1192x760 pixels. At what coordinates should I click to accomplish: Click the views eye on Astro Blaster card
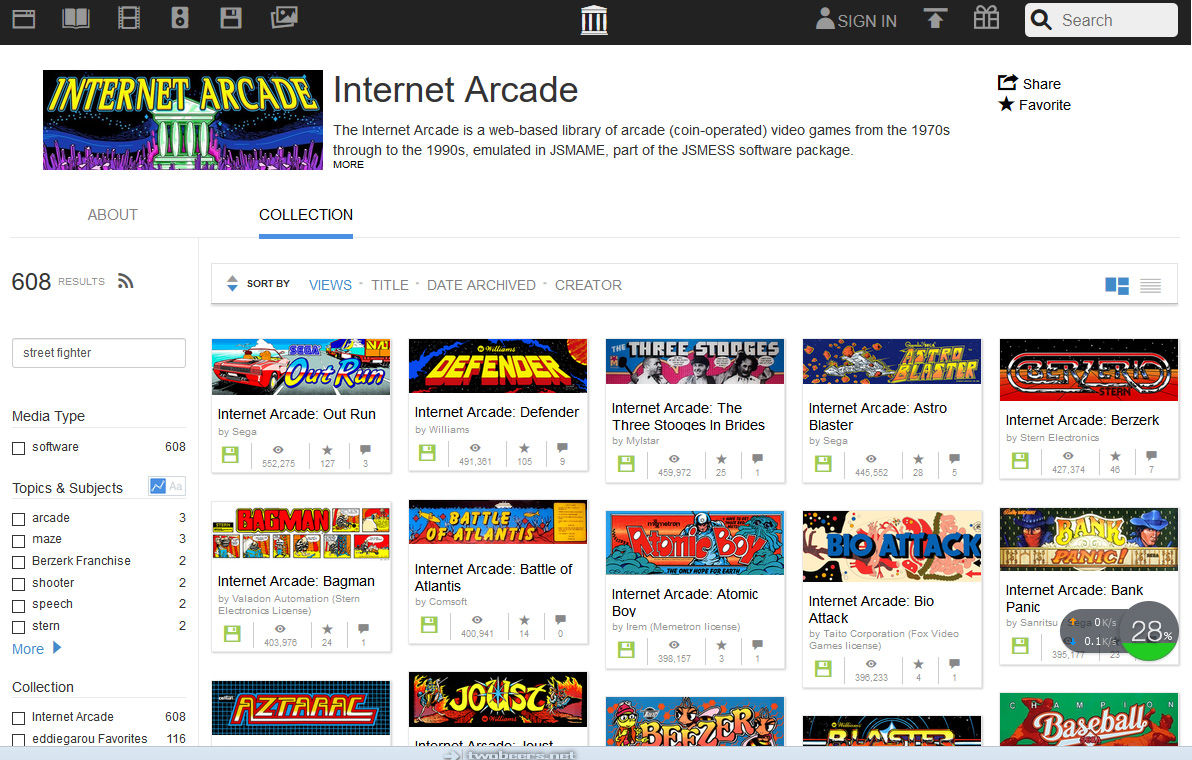point(871,458)
